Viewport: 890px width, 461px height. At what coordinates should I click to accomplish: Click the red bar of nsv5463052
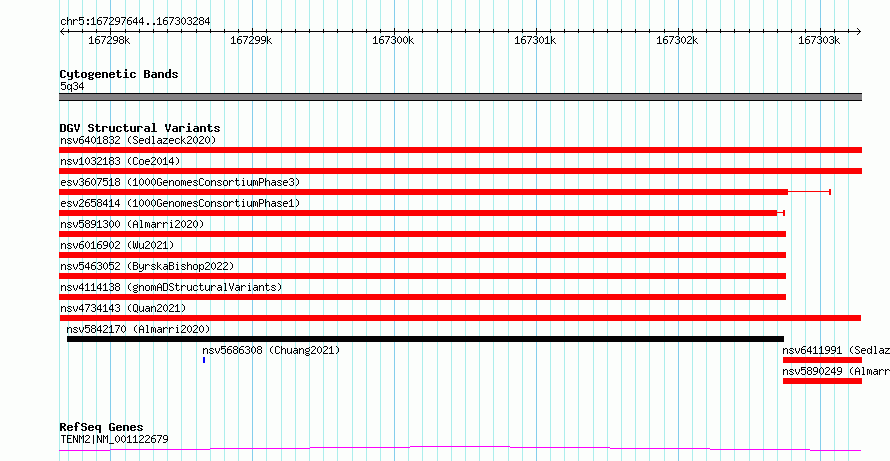tap(422, 276)
